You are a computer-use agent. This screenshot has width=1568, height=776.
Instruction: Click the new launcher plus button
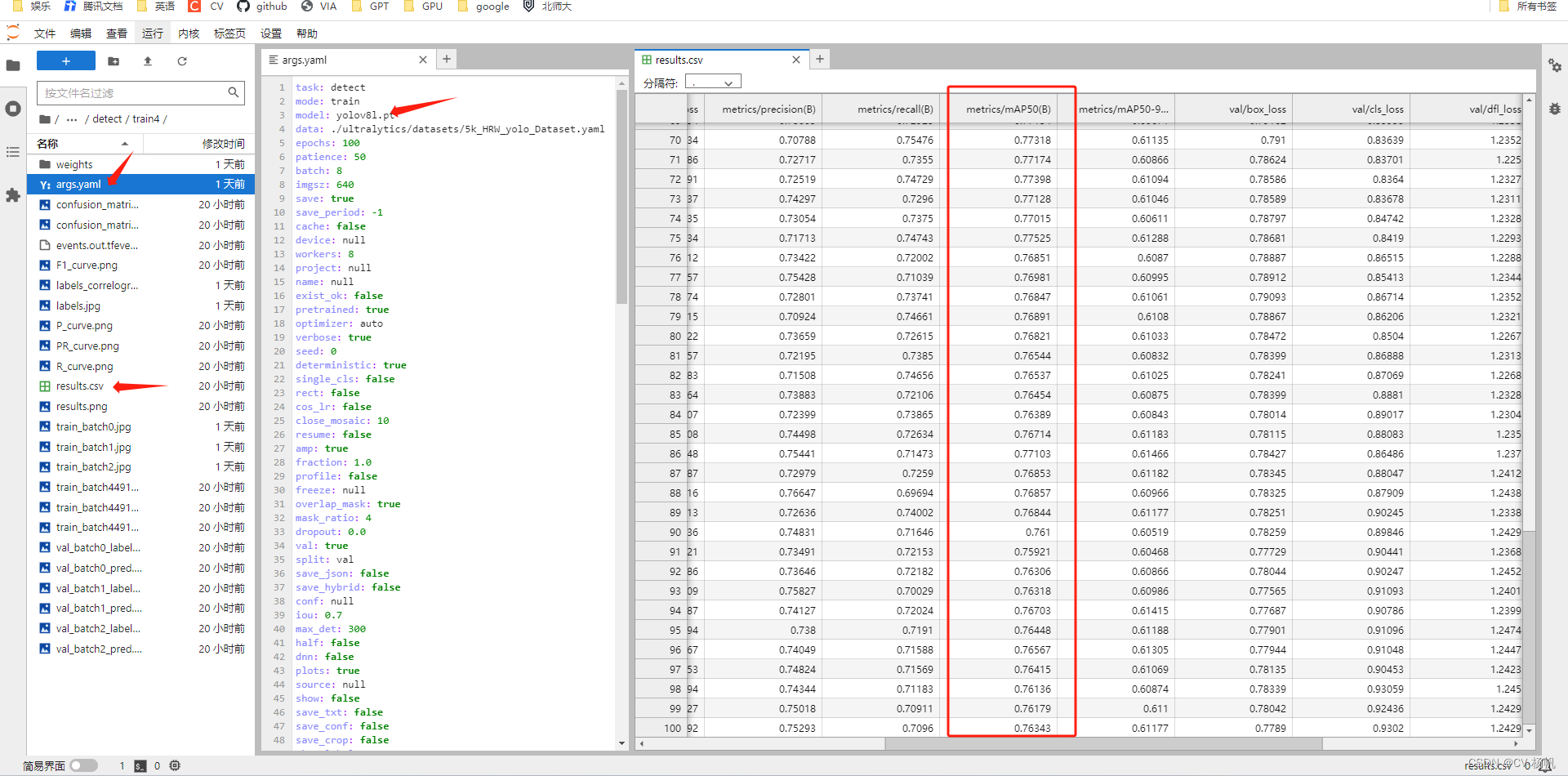[66, 61]
